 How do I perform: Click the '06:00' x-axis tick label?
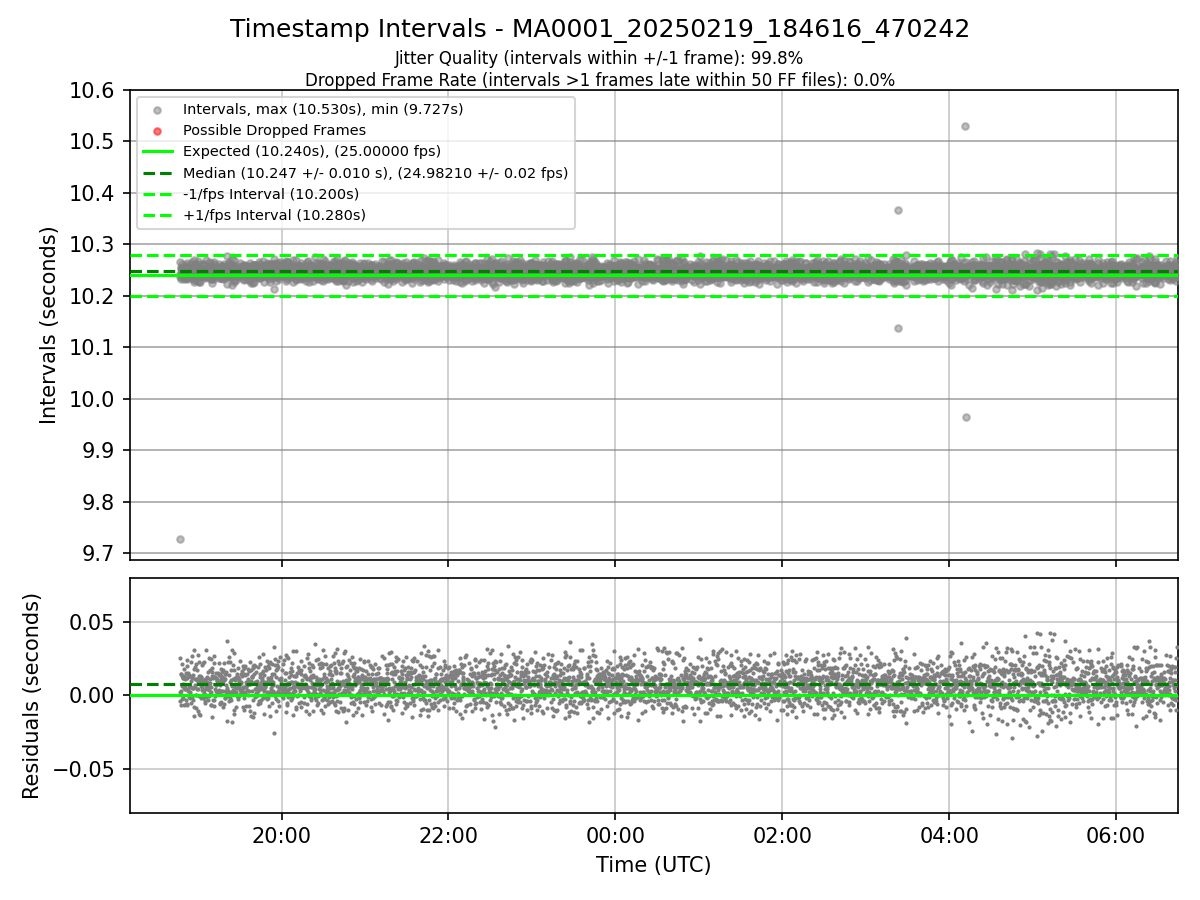tap(1116, 835)
